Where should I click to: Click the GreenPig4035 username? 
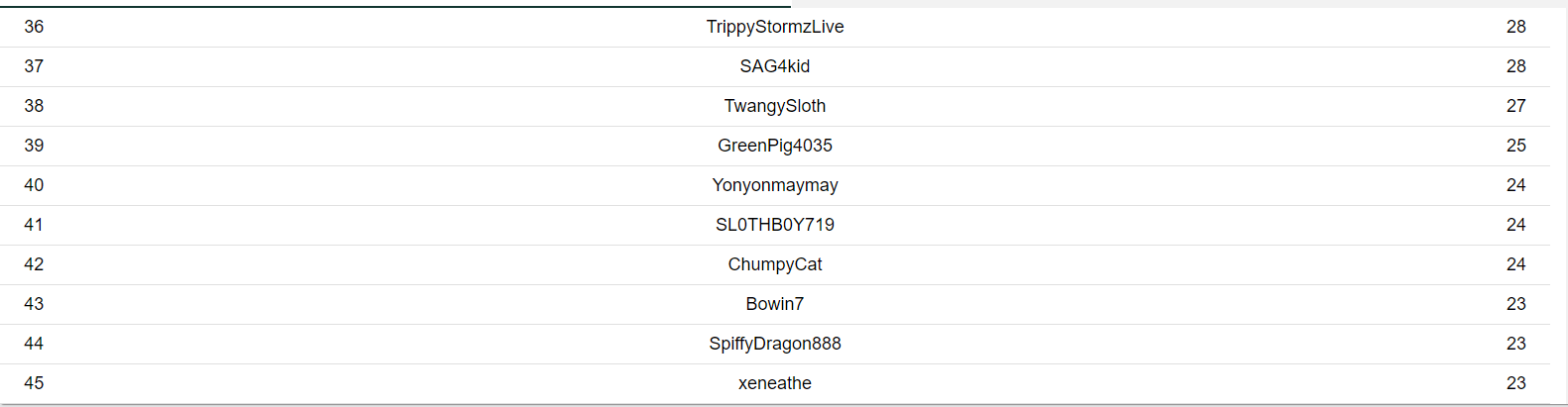tap(775, 146)
